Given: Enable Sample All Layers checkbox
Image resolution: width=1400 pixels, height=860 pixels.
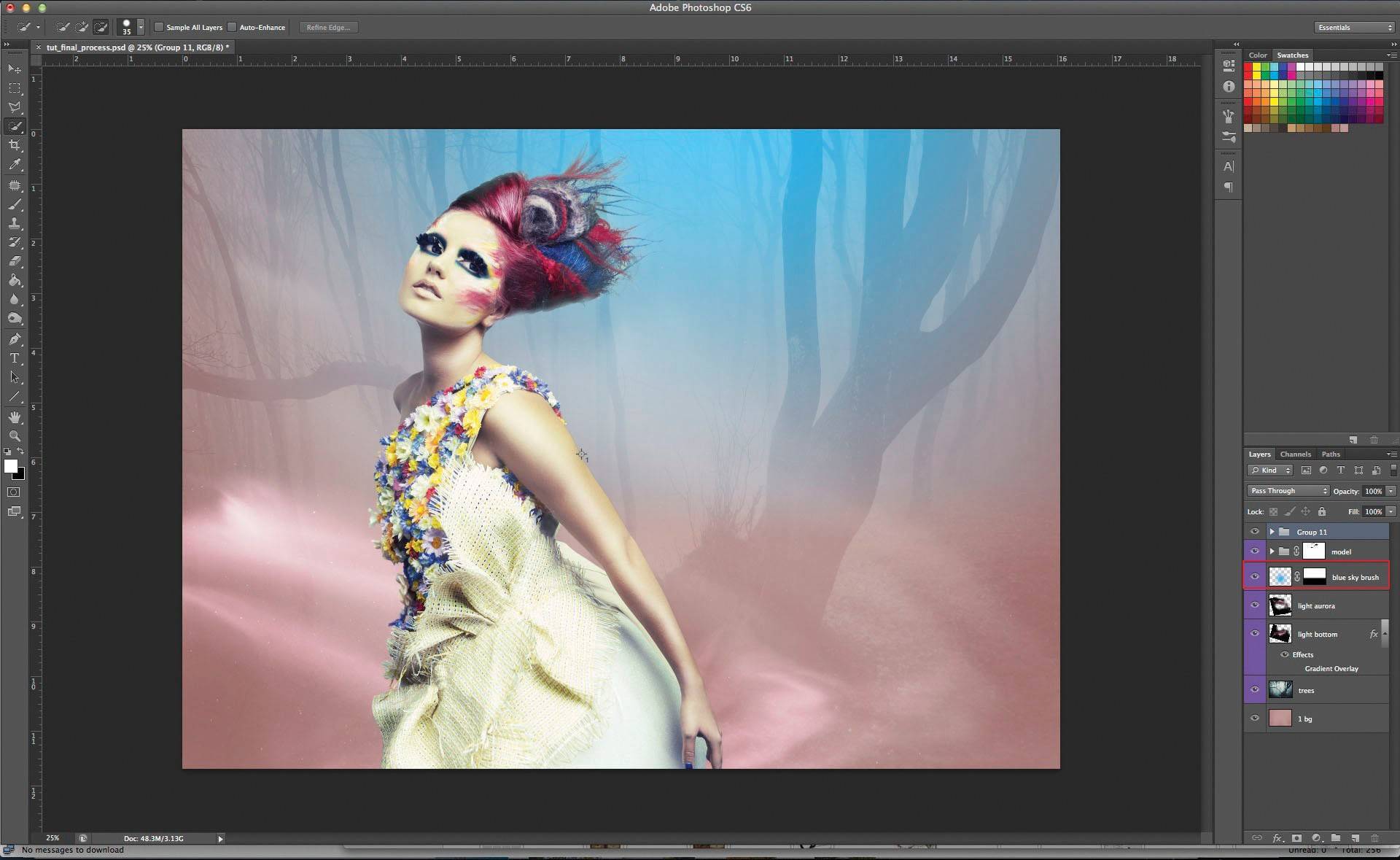Looking at the screenshot, I should click(x=159, y=27).
